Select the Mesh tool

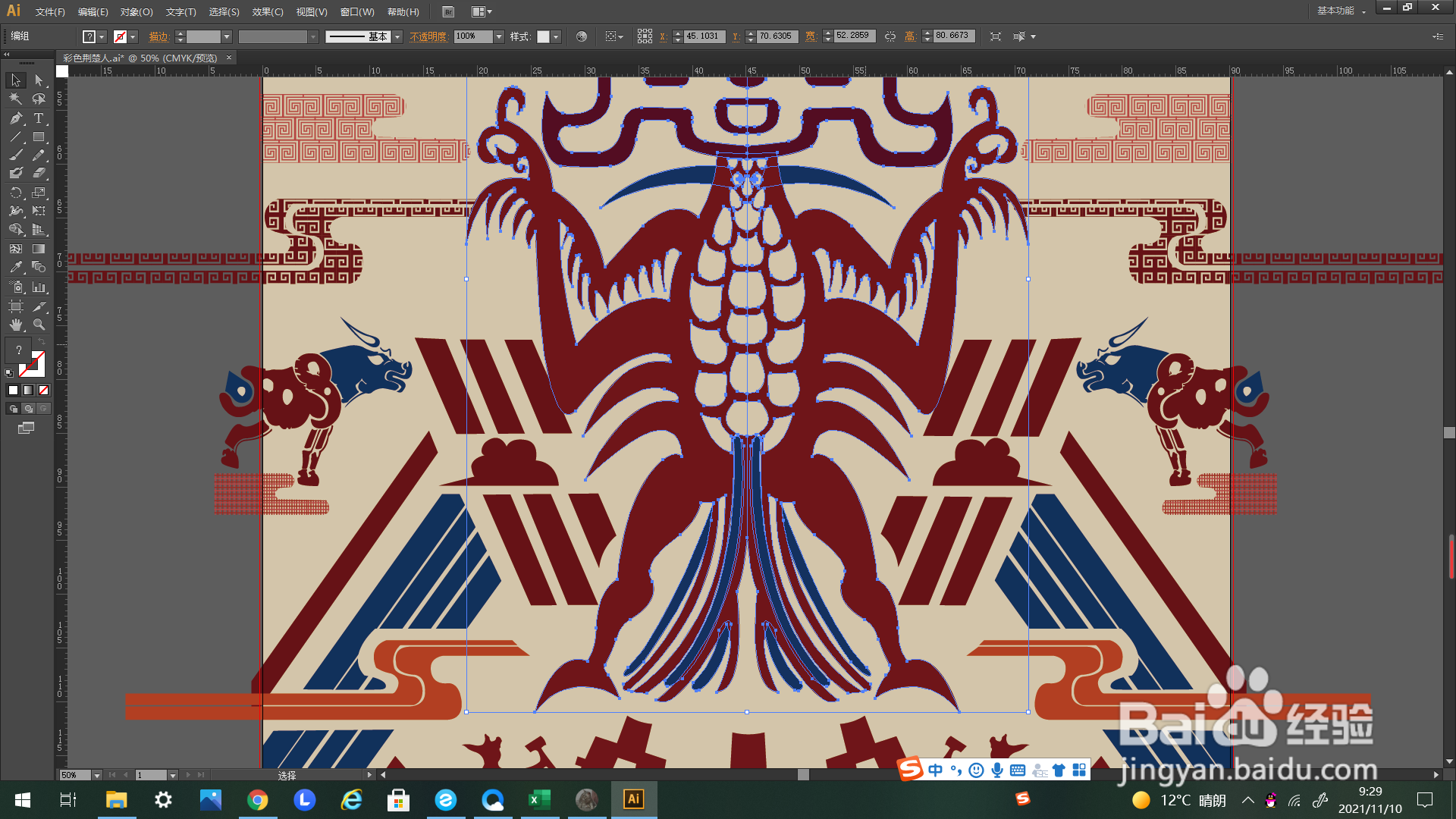coord(16,249)
